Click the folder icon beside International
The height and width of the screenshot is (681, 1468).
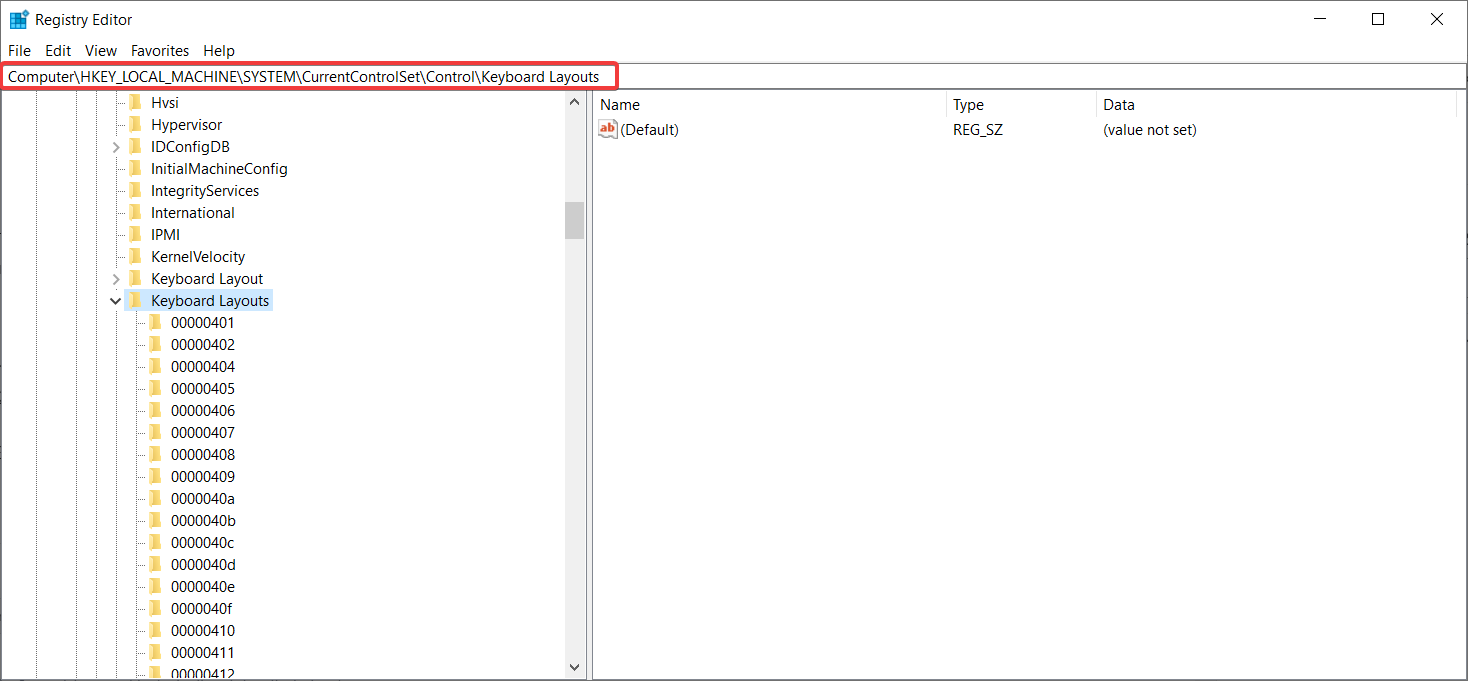136,212
